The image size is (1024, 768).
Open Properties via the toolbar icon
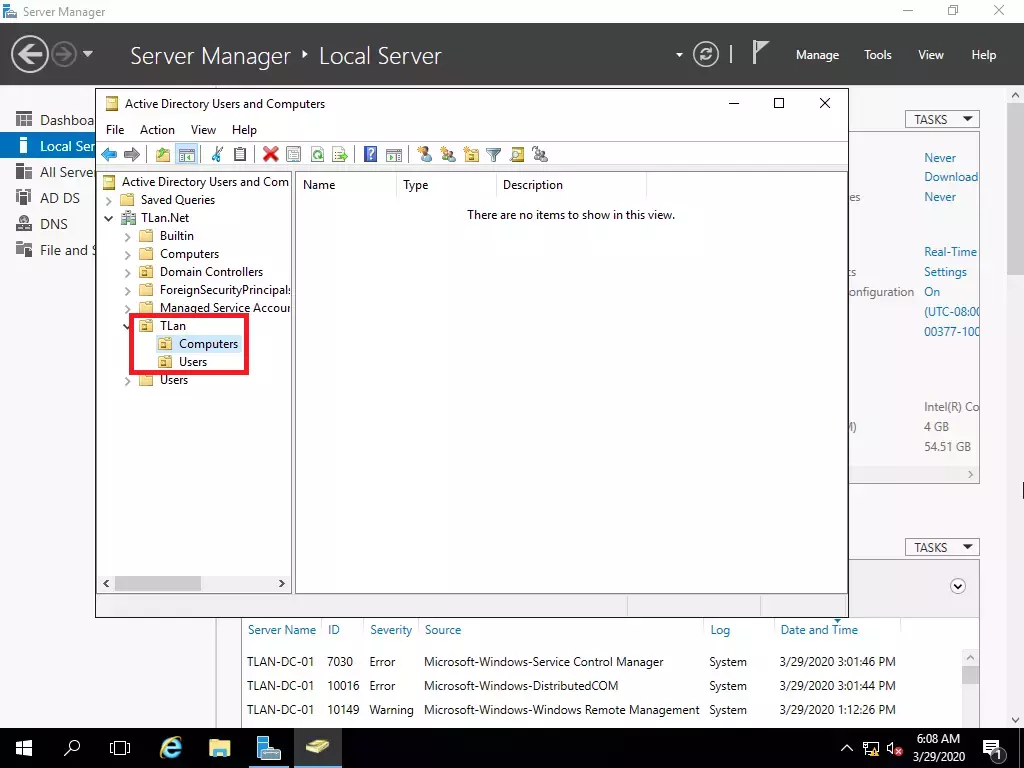[x=294, y=155]
